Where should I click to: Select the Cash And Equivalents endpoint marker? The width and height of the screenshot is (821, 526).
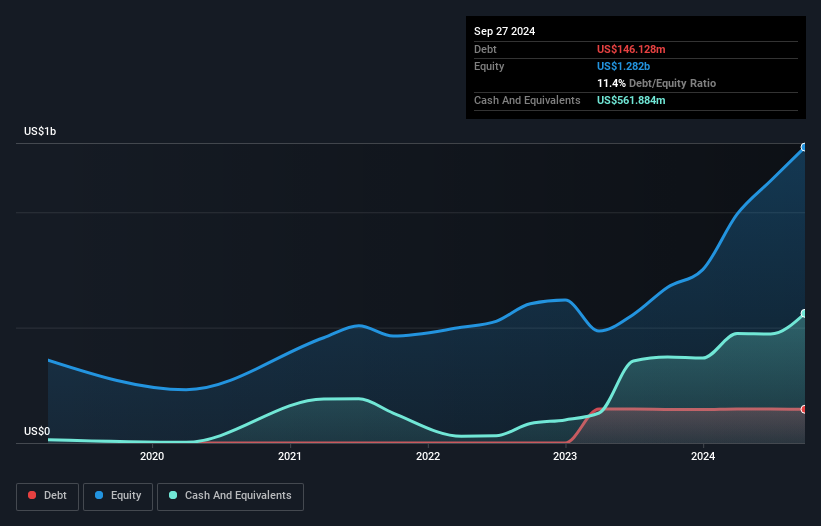(x=804, y=314)
